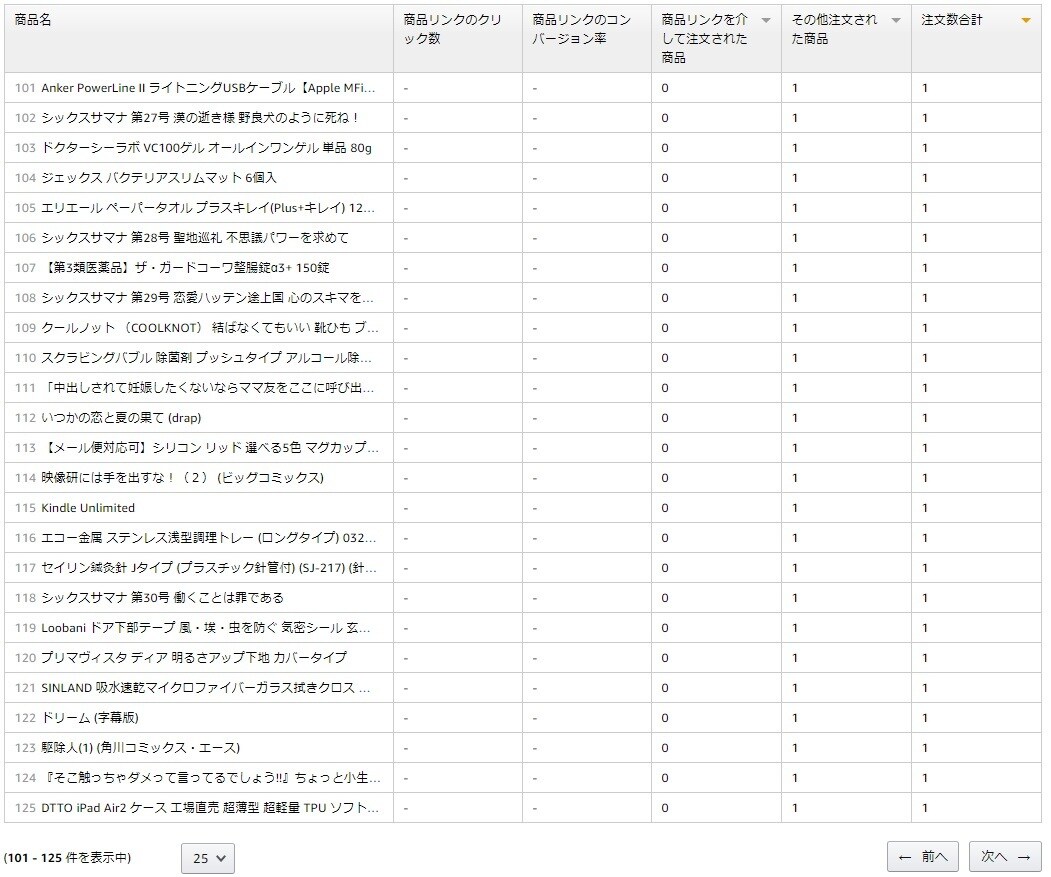Select row 105 エリエール ペーパータオル
Image resolution: width=1051 pixels, height=877 pixels.
523,208
